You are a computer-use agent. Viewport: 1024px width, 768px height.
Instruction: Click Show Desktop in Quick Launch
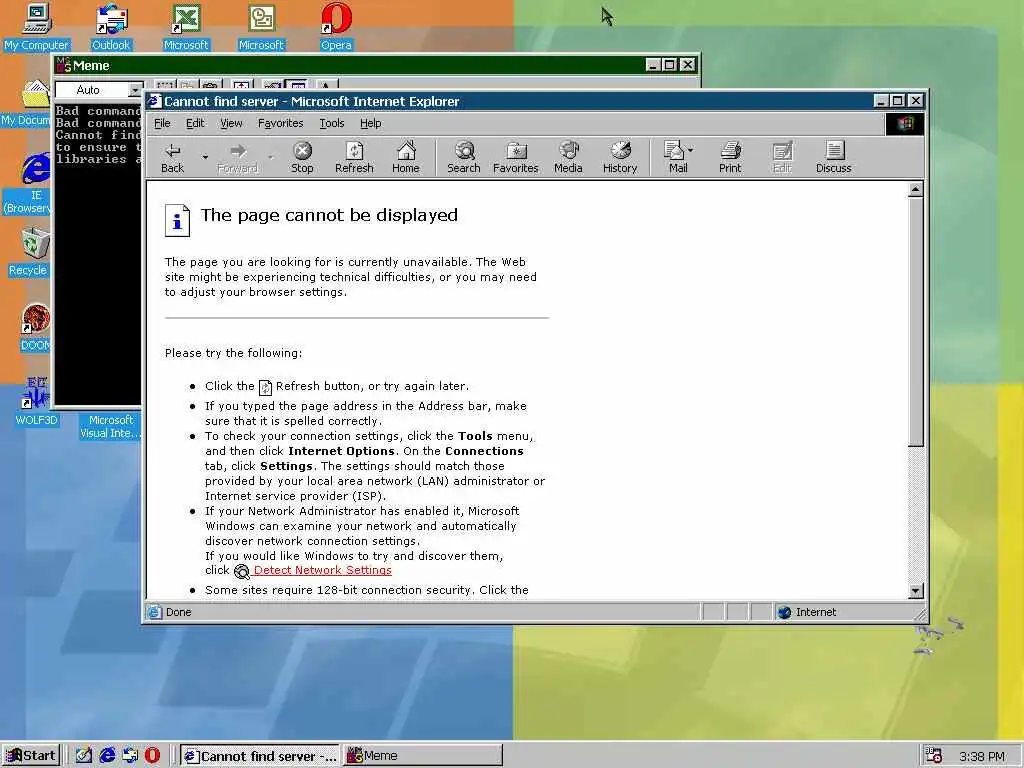tap(84, 756)
